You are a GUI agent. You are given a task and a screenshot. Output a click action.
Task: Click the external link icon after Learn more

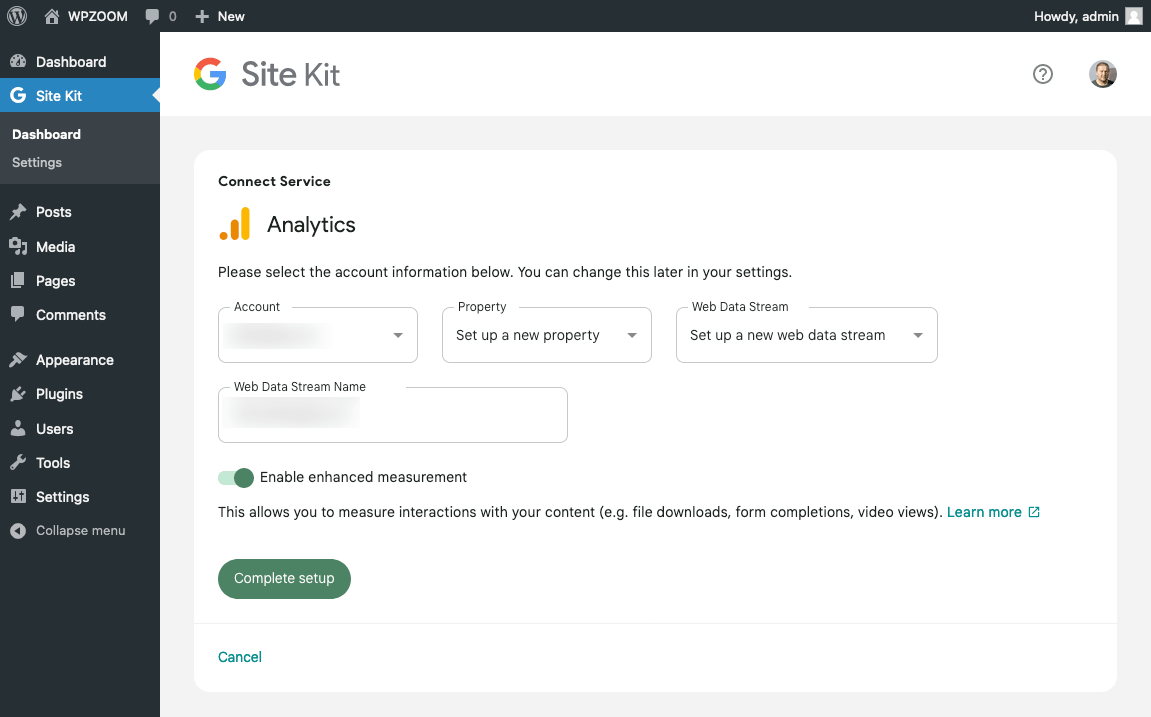pyautogui.click(x=1034, y=512)
